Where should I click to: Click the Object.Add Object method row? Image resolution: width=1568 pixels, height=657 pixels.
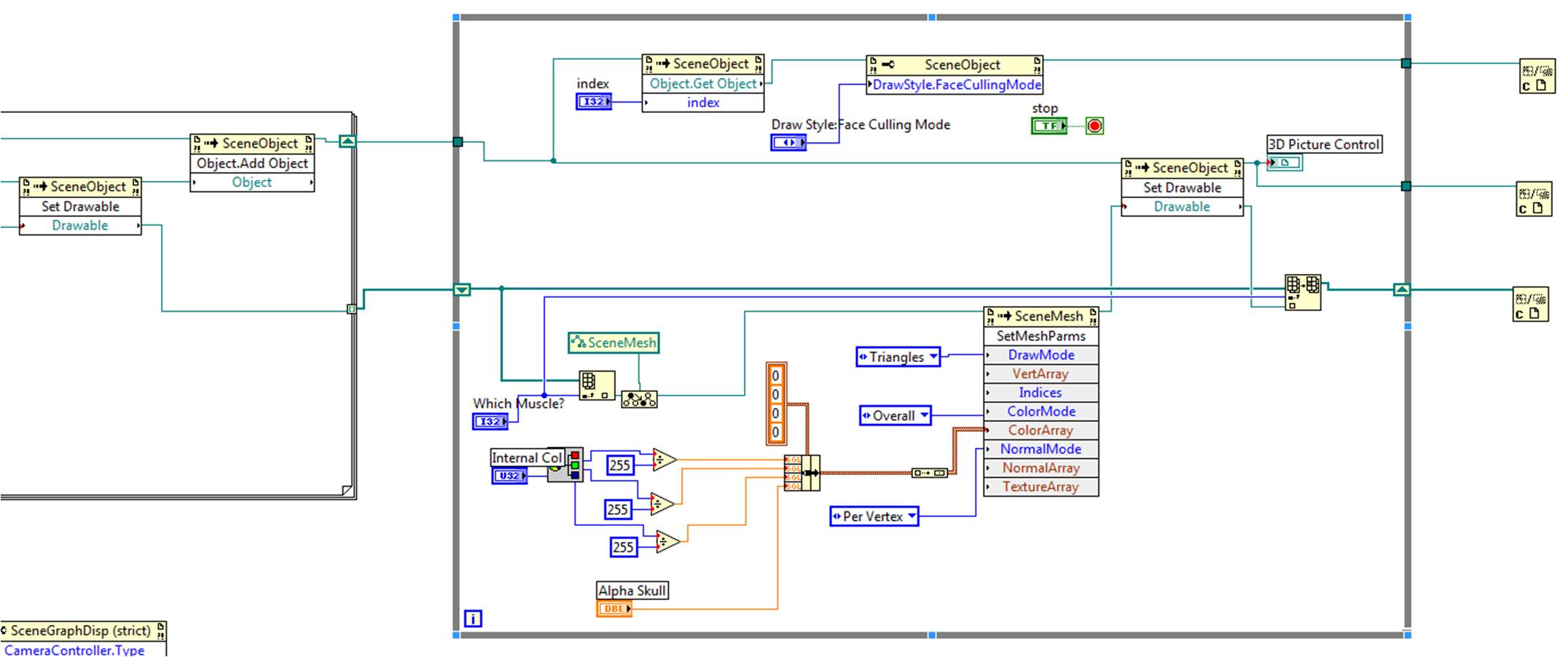click(x=252, y=163)
